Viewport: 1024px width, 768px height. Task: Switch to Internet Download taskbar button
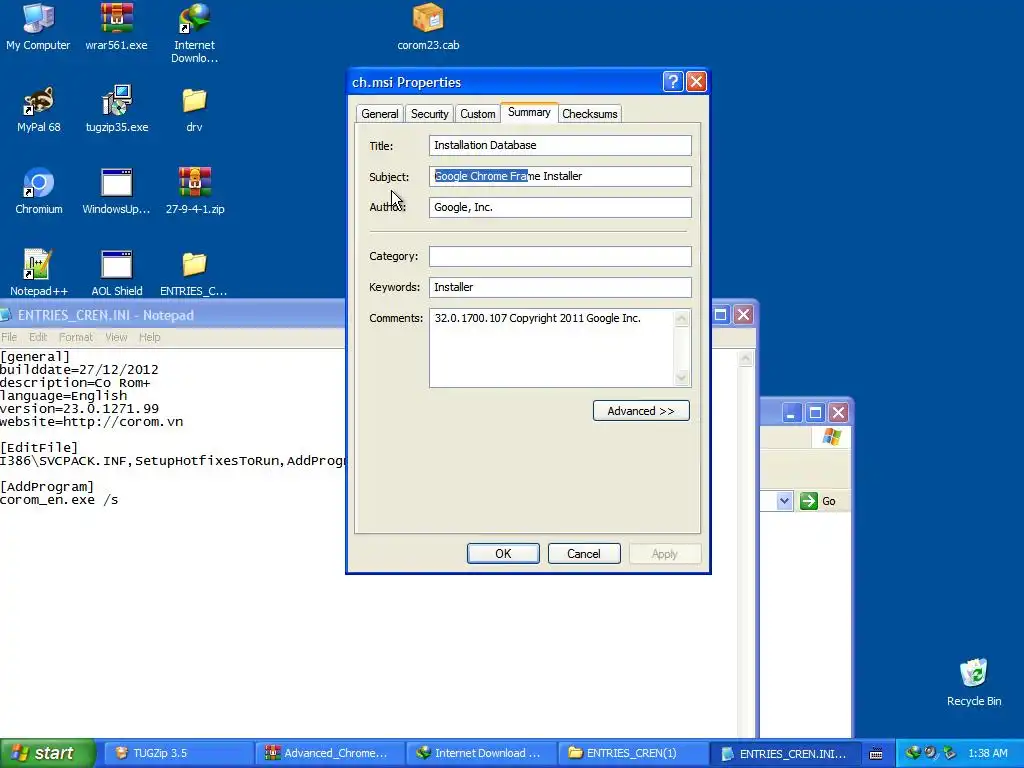coord(481,753)
